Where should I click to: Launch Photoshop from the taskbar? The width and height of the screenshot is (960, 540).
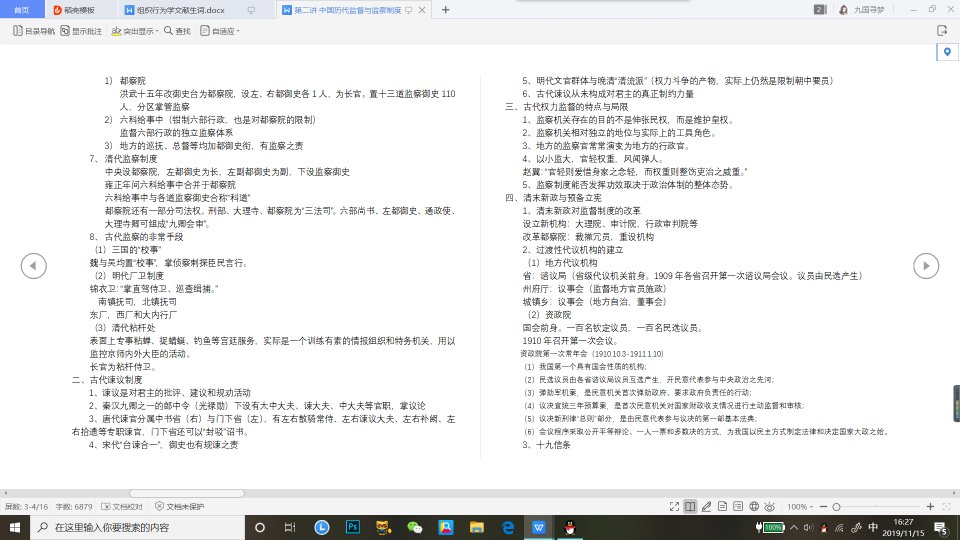coord(353,527)
